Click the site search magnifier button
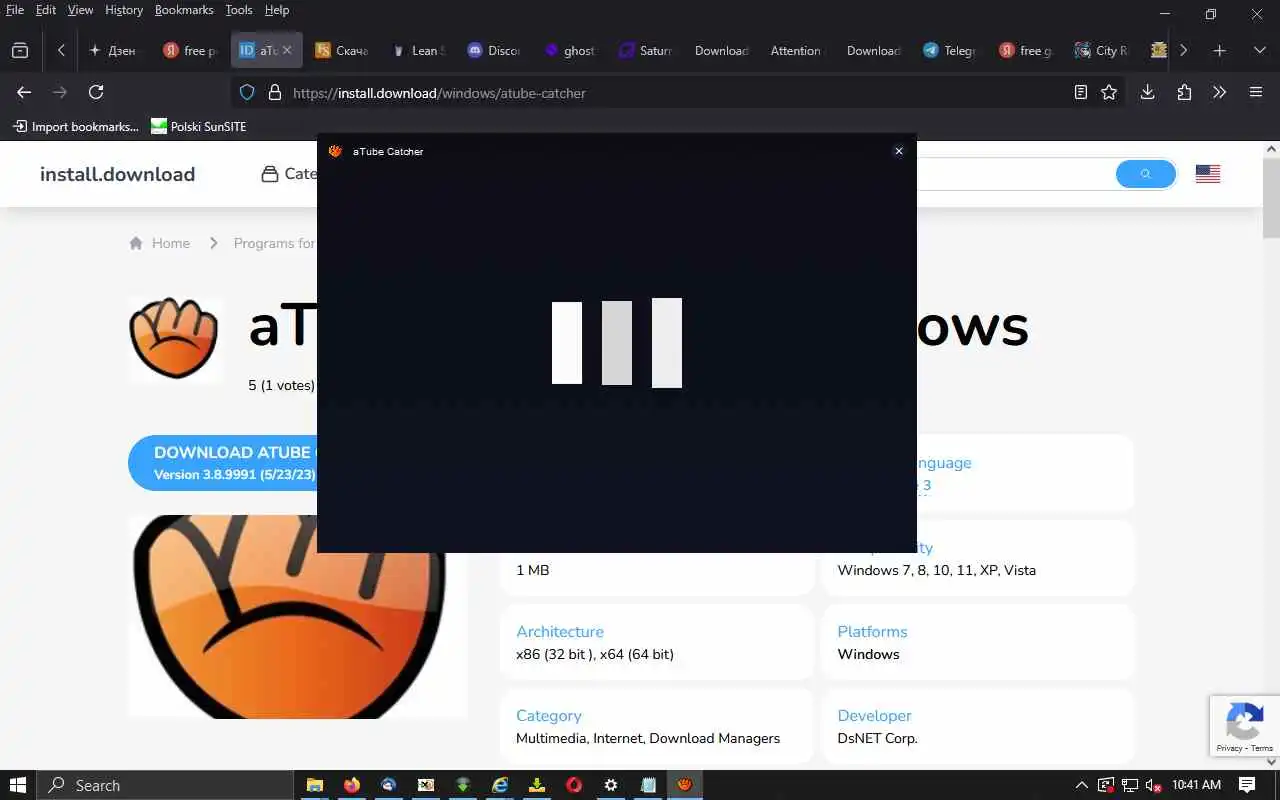This screenshot has height=800, width=1280. pos(1145,174)
